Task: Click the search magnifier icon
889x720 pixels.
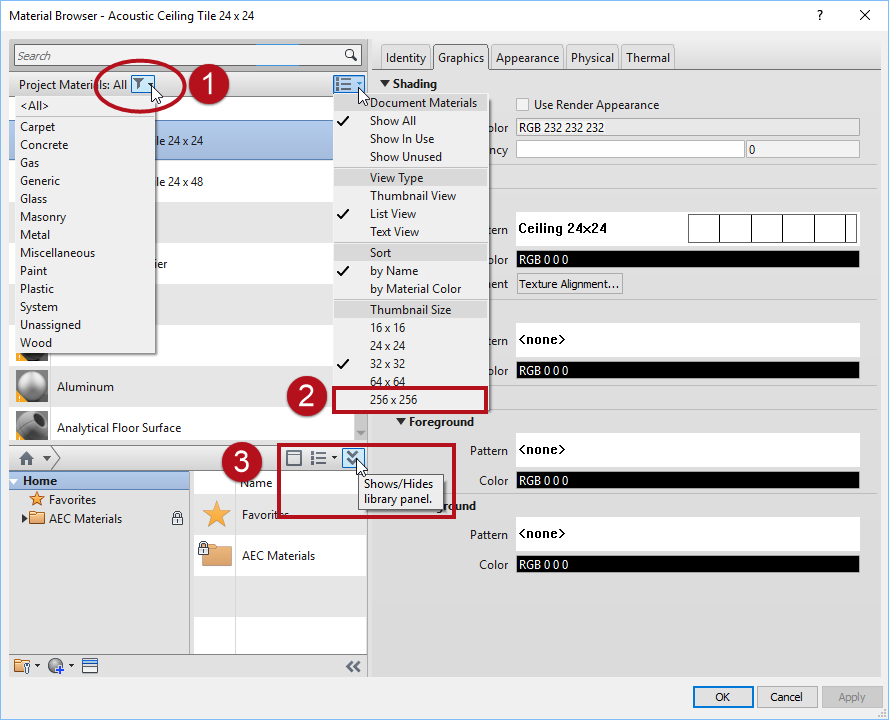Action: tap(351, 56)
